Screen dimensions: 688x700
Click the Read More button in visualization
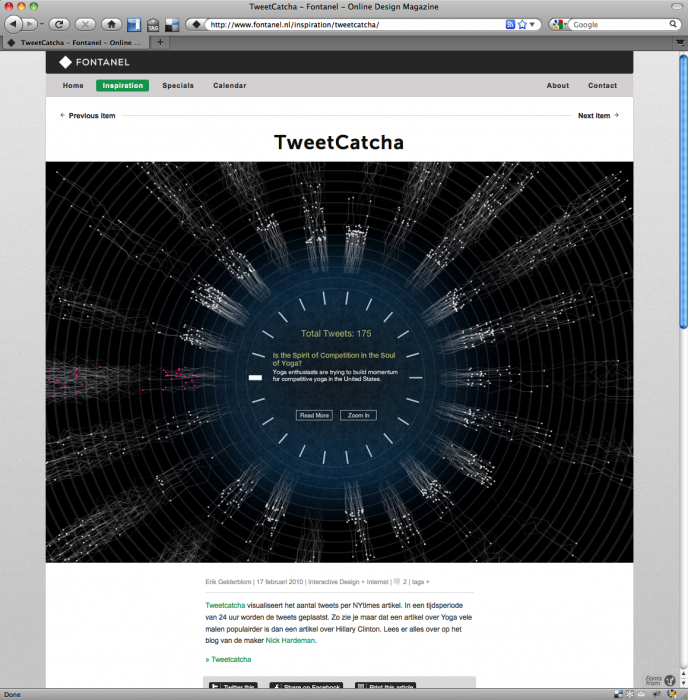314,415
